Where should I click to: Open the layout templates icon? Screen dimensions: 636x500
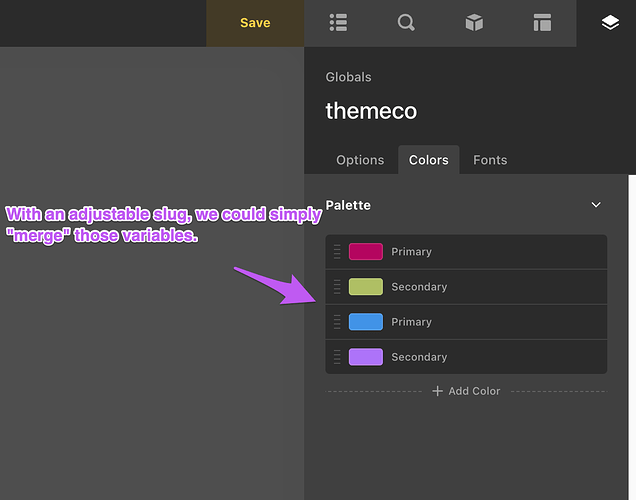pyautogui.click(x=542, y=23)
